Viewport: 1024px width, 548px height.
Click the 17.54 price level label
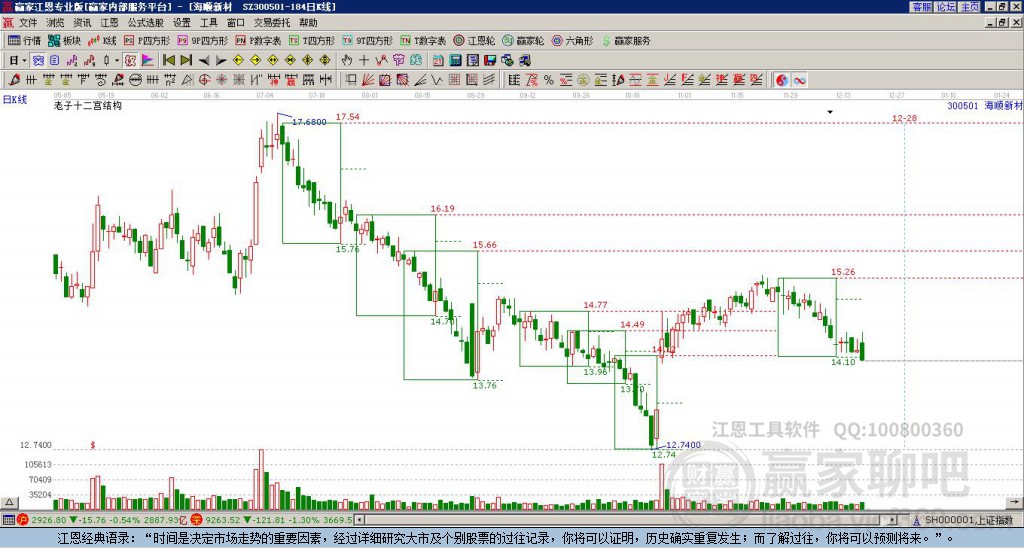pos(347,117)
